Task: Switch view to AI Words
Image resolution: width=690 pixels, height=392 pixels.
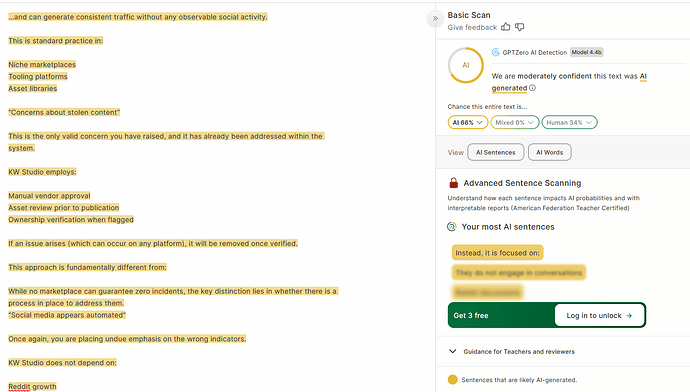Action: click(x=550, y=152)
